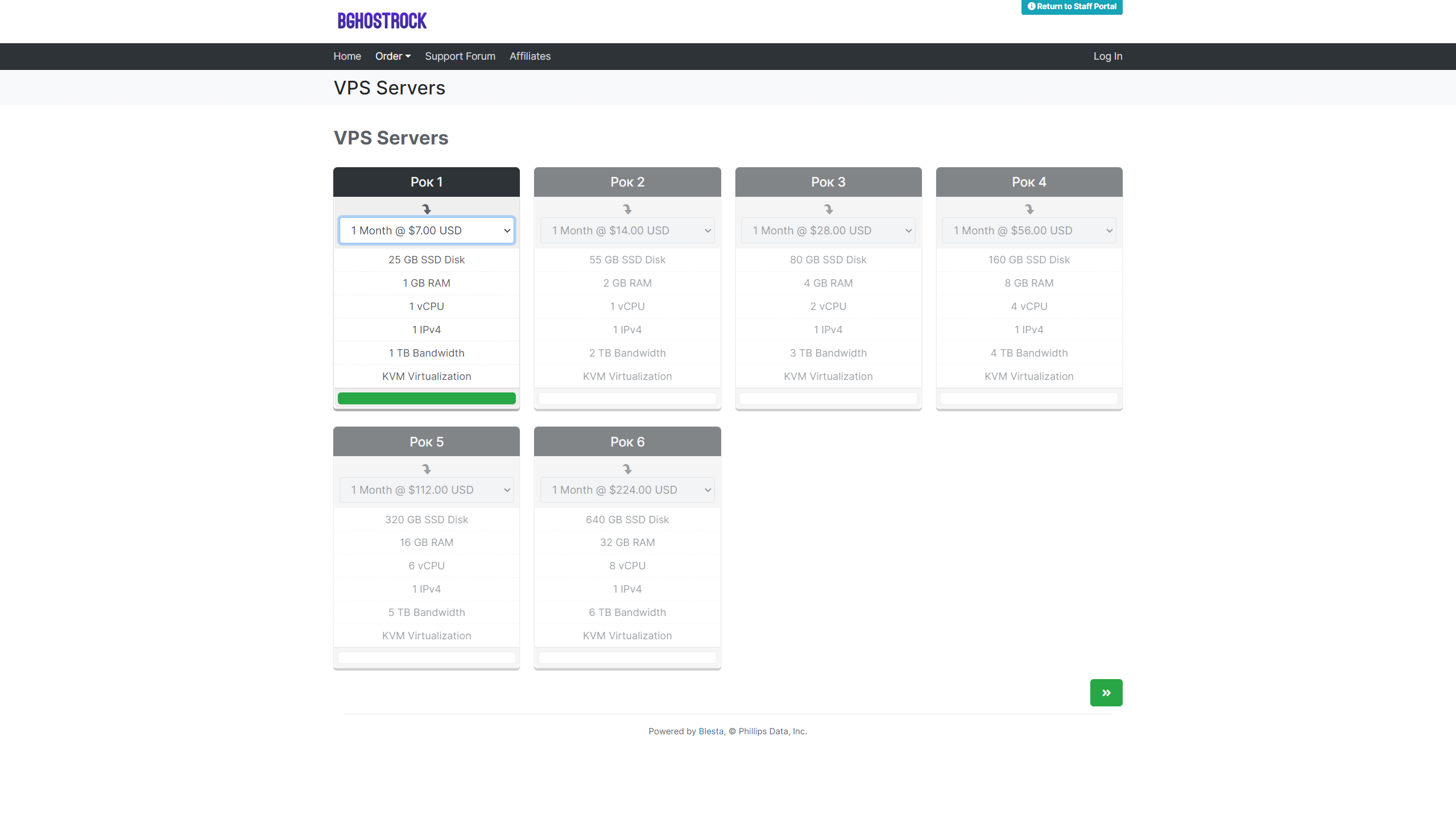Select the Рок 1 package header
Viewport: 1456px width, 819px height.
coord(427,182)
